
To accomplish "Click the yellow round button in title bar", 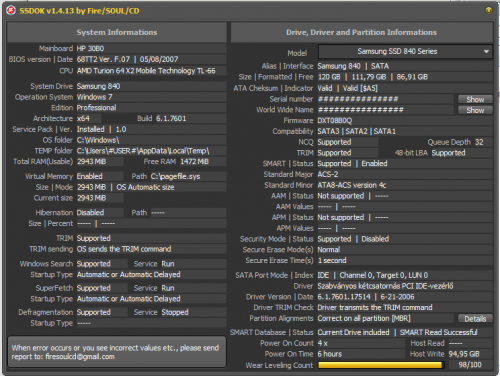I will 488,11.
